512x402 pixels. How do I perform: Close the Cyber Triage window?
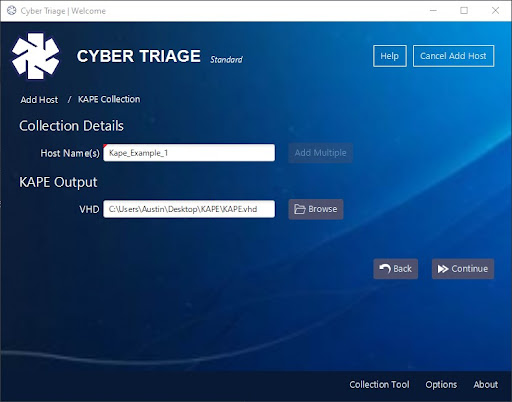(x=495, y=11)
